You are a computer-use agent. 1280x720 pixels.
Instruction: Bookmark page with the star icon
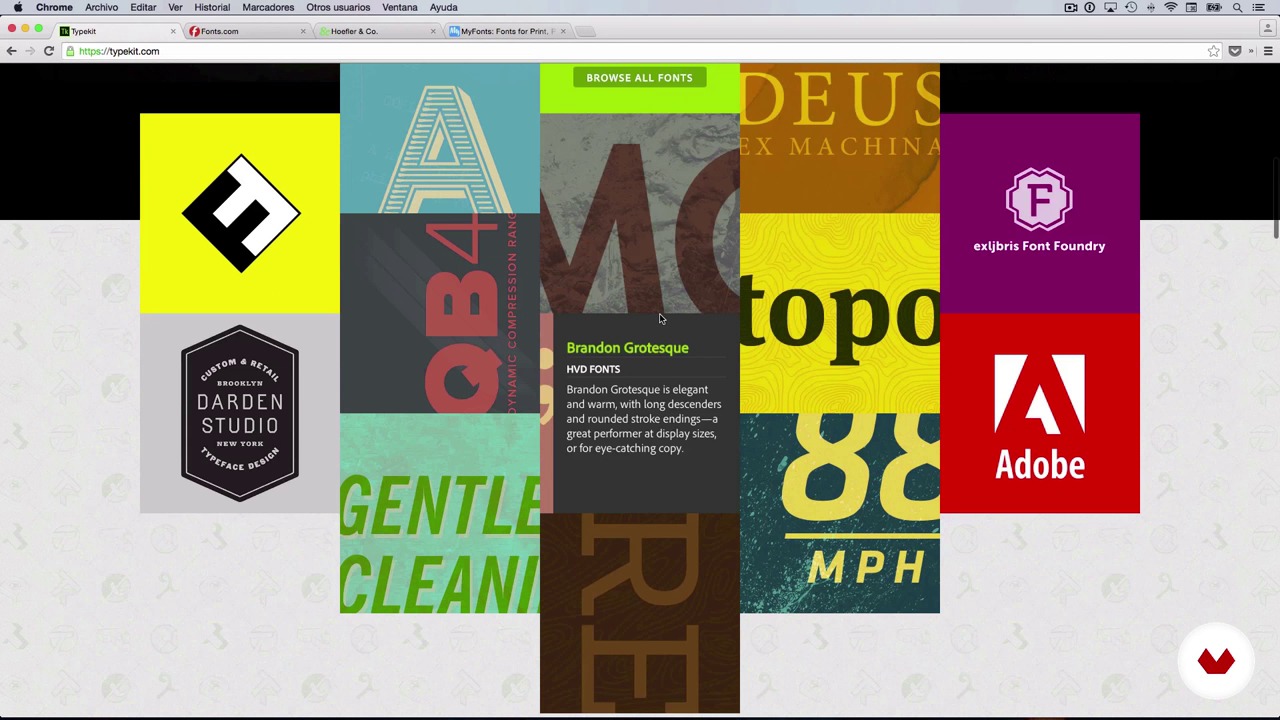tap(1213, 51)
